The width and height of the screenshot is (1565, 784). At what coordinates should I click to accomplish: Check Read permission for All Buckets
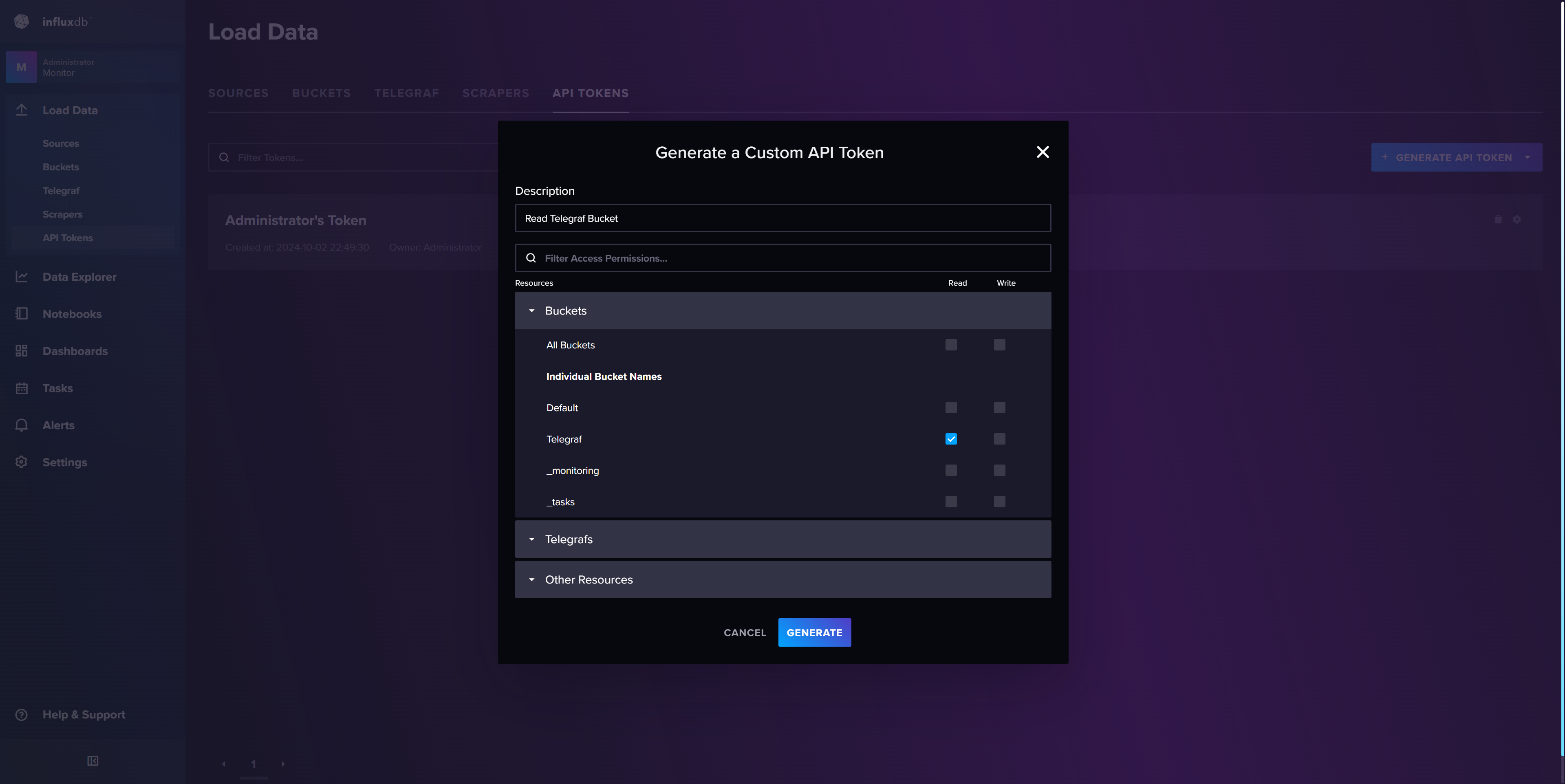tap(951, 345)
